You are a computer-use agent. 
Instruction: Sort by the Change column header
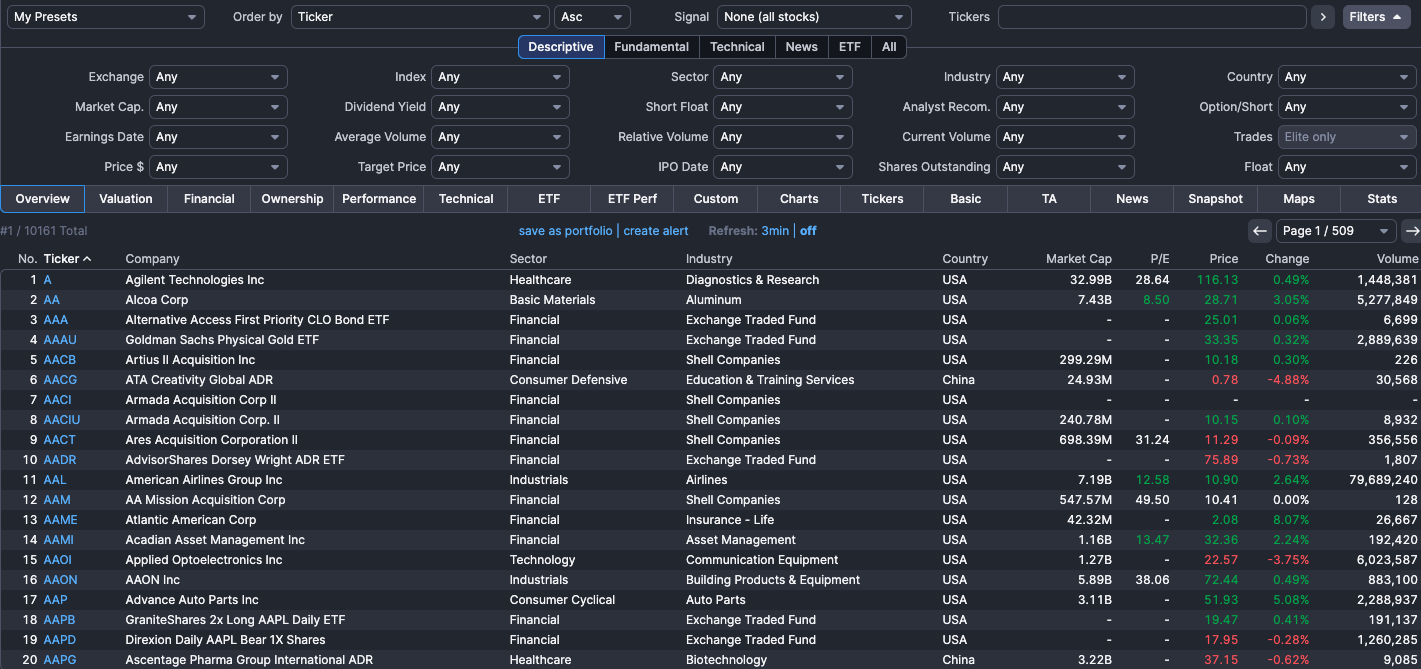pos(1287,259)
